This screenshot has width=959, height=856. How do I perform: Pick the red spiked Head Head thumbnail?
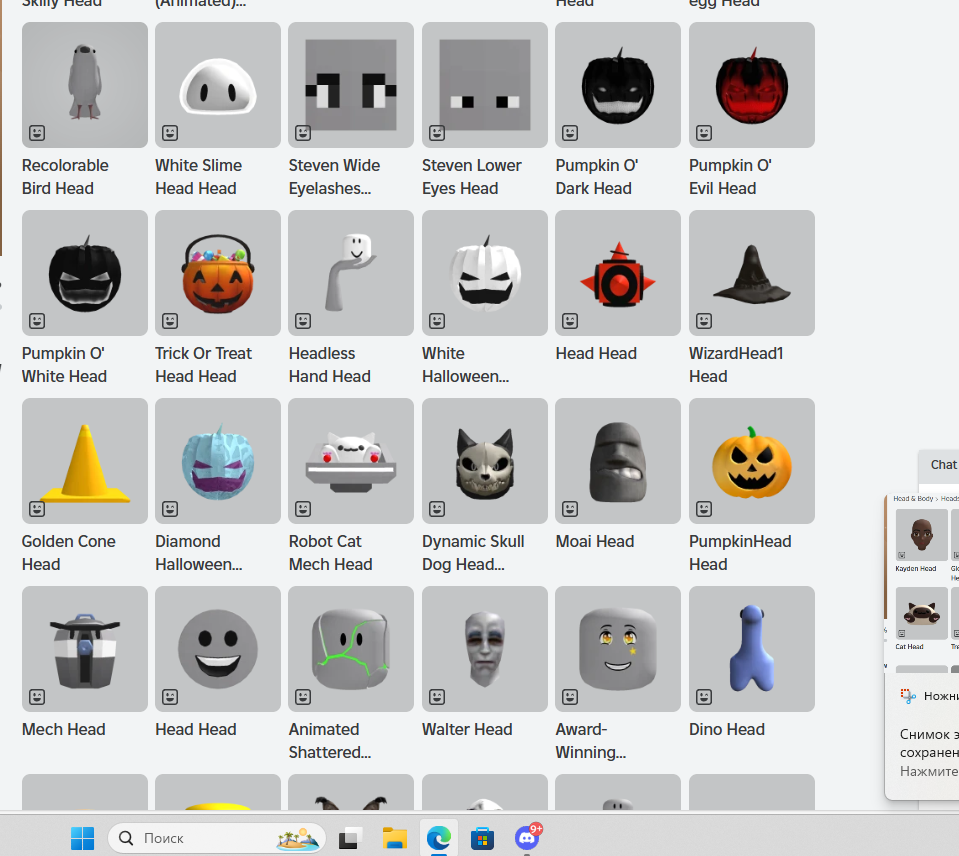pyautogui.click(x=618, y=273)
